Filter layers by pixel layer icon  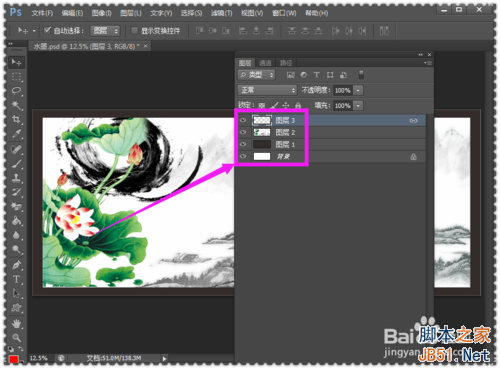291,75
